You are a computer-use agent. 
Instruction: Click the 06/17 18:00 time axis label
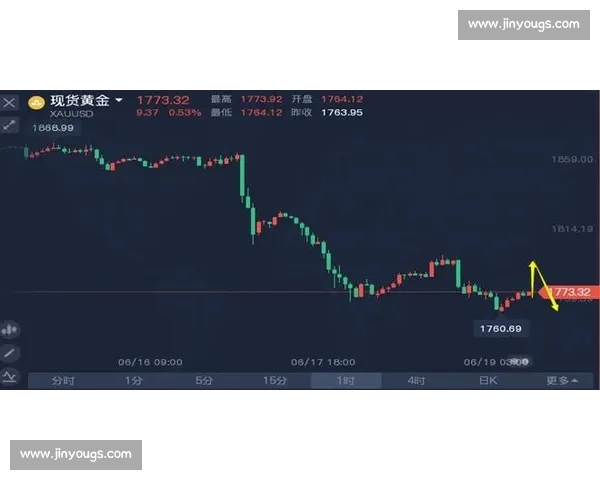(323, 362)
